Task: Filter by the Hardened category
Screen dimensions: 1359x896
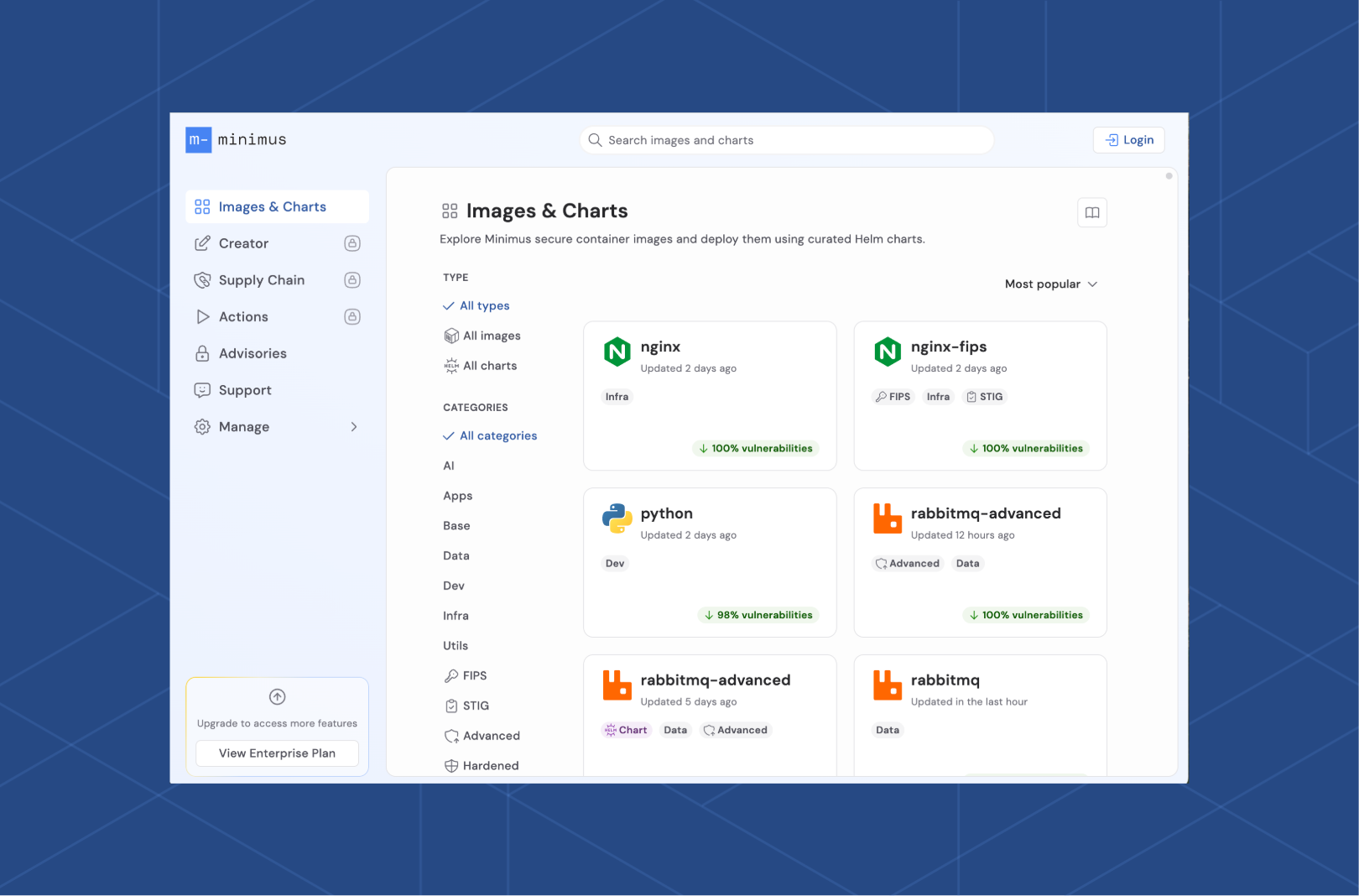Action: 482,766
